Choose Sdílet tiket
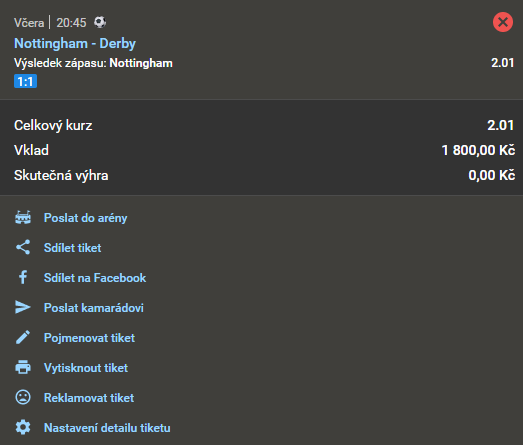 72,248
